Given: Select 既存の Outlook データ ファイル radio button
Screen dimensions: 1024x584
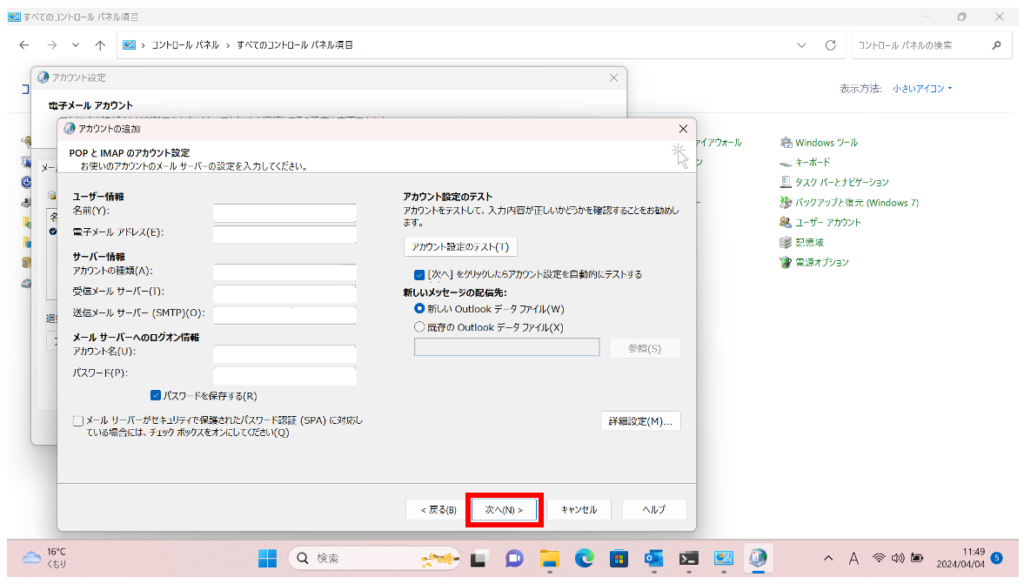Looking at the screenshot, I should coord(419,327).
